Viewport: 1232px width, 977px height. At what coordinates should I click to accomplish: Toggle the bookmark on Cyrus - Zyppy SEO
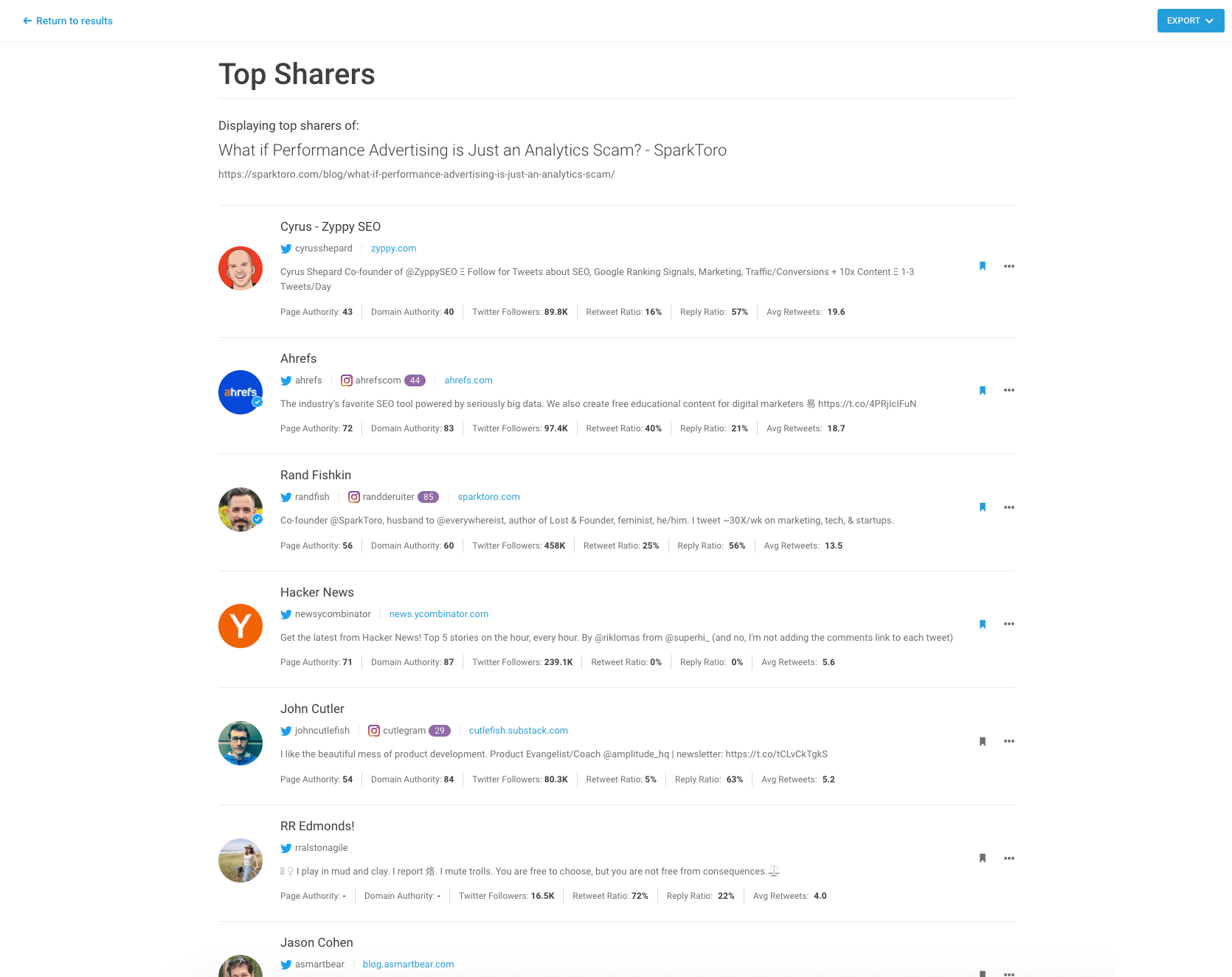(982, 266)
